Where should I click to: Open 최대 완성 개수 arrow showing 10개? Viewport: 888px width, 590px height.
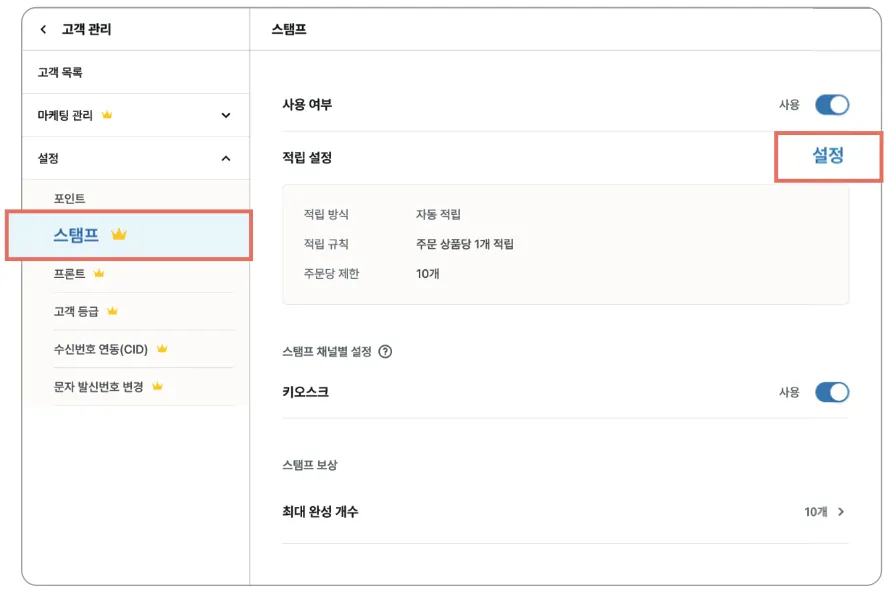(x=840, y=512)
